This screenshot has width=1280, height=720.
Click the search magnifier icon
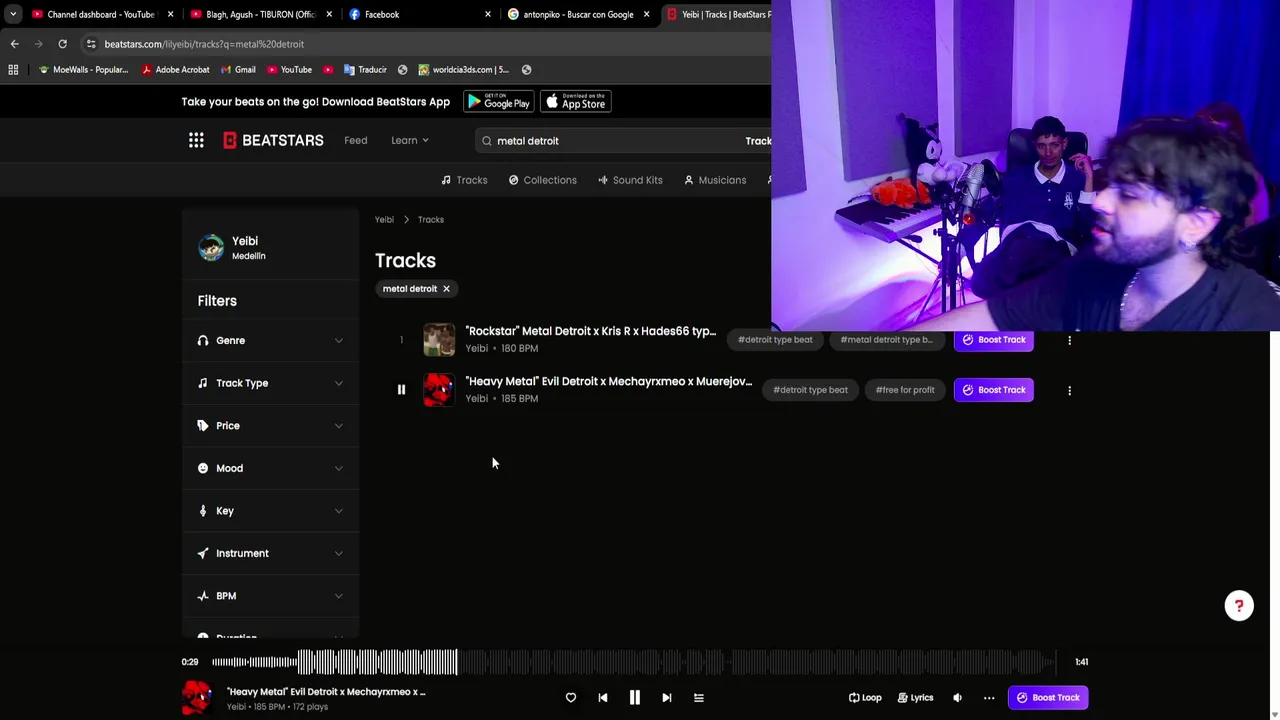tap(487, 141)
